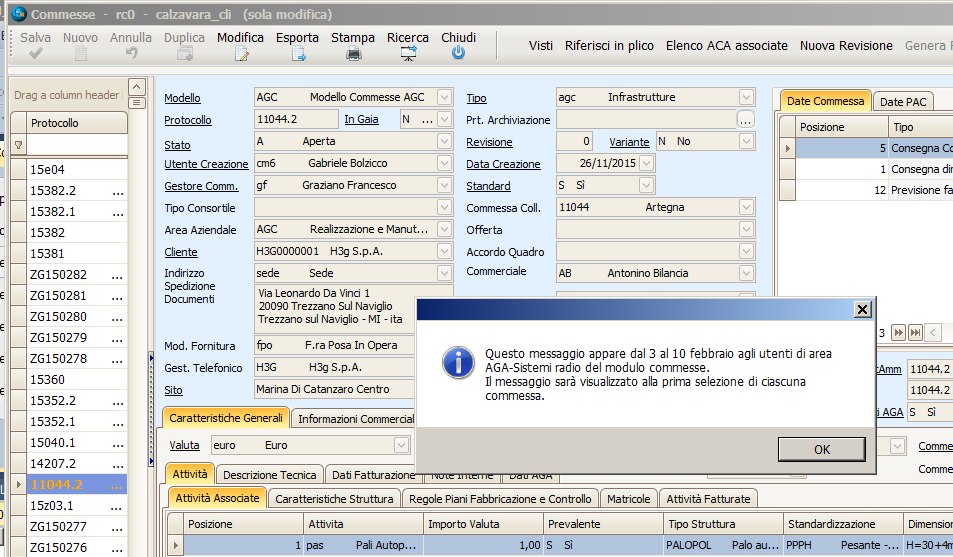Screen dimensions: 953x557
Task: Open the Valuta euro dropdown
Action: 401,446
